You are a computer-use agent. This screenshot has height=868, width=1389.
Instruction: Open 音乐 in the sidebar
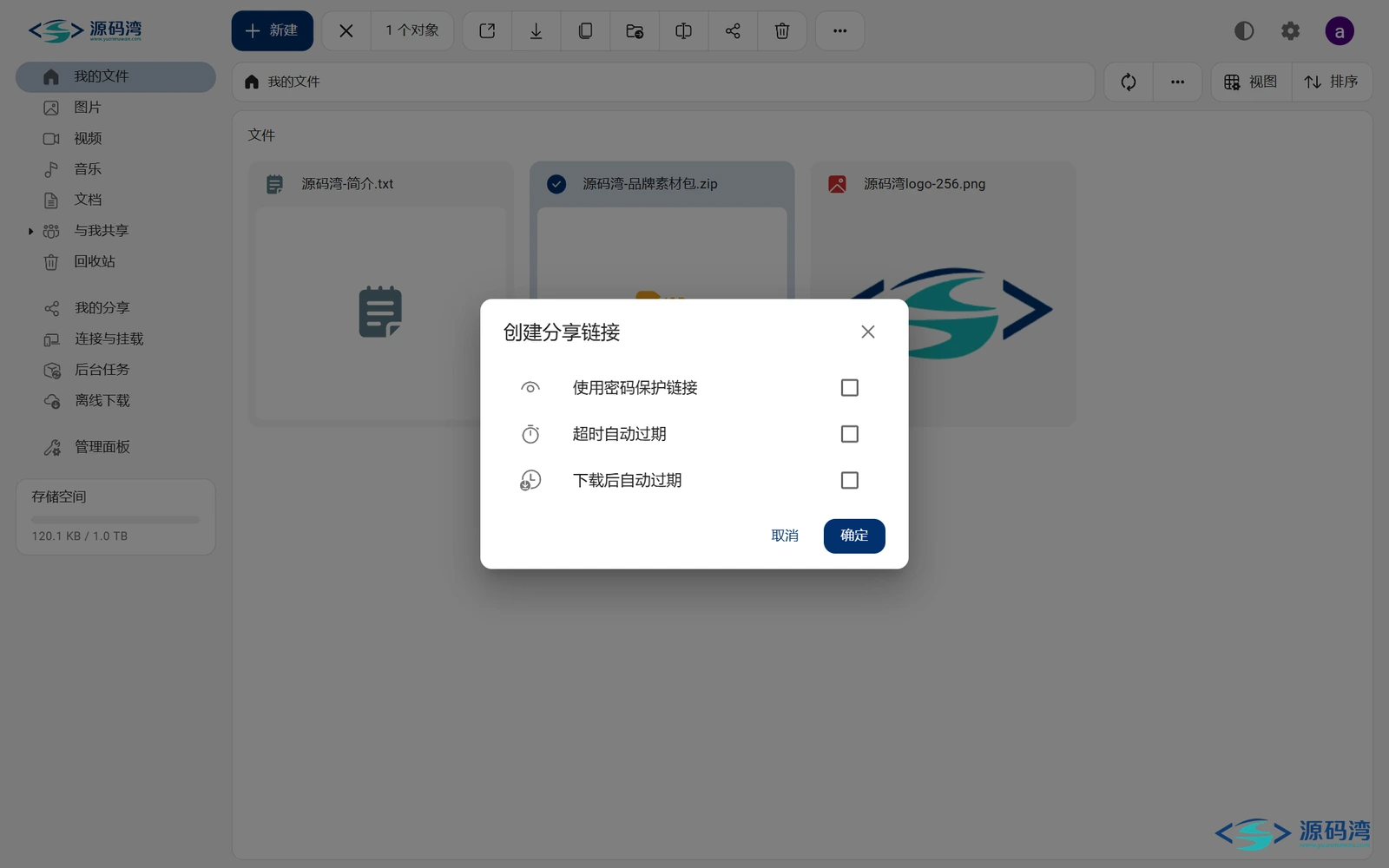pyautogui.click(x=115, y=169)
